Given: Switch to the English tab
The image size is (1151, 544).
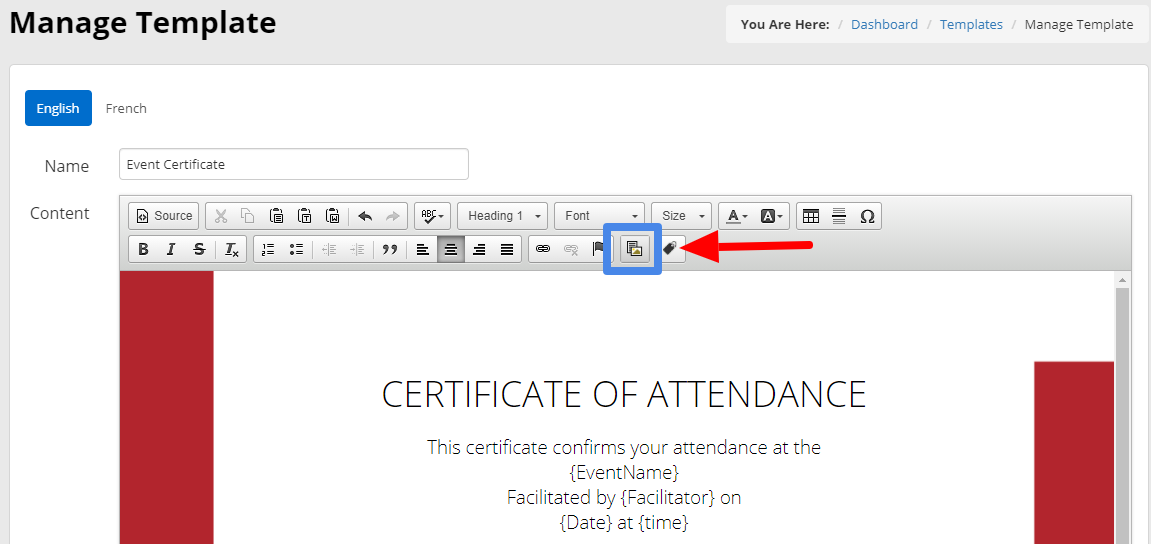Looking at the screenshot, I should point(58,108).
